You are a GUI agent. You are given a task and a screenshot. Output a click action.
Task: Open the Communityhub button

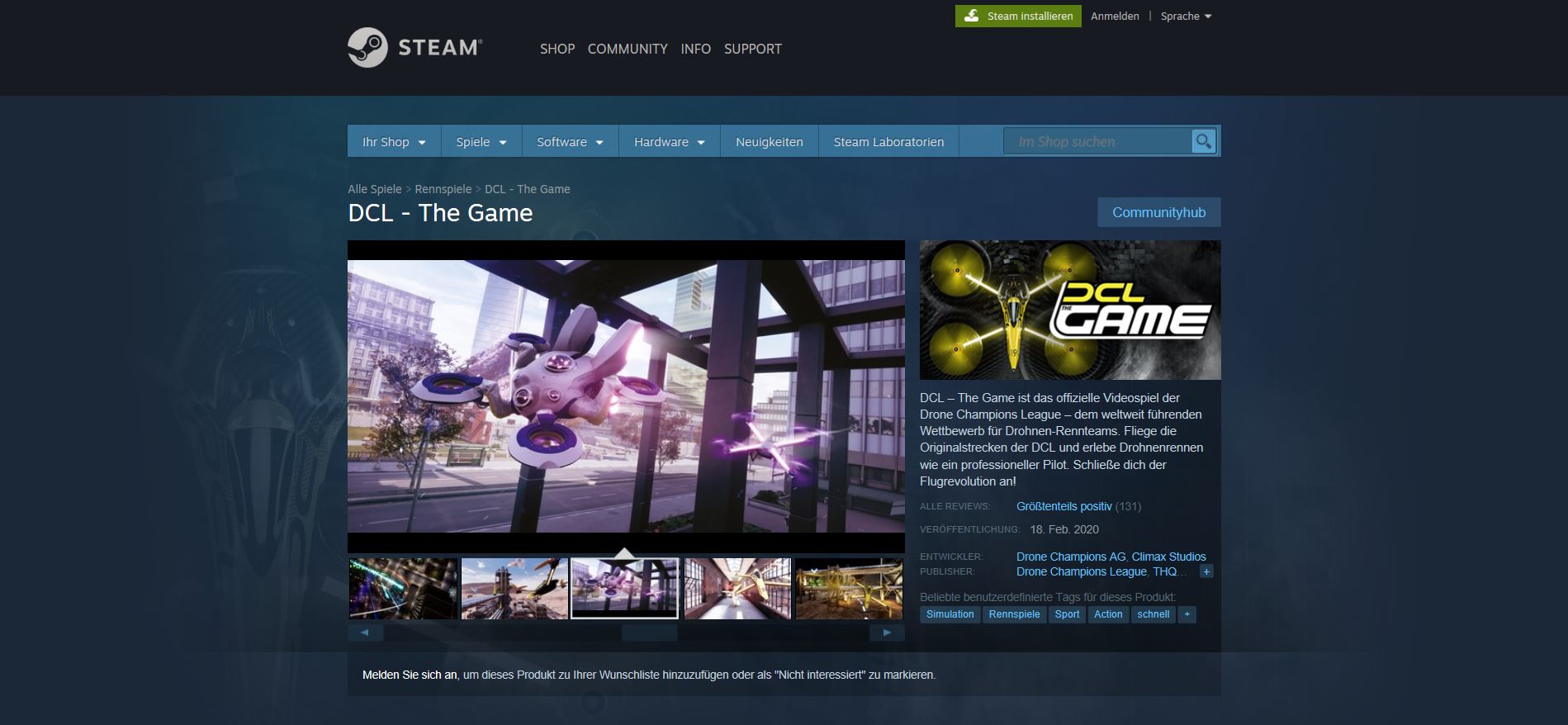click(x=1158, y=212)
